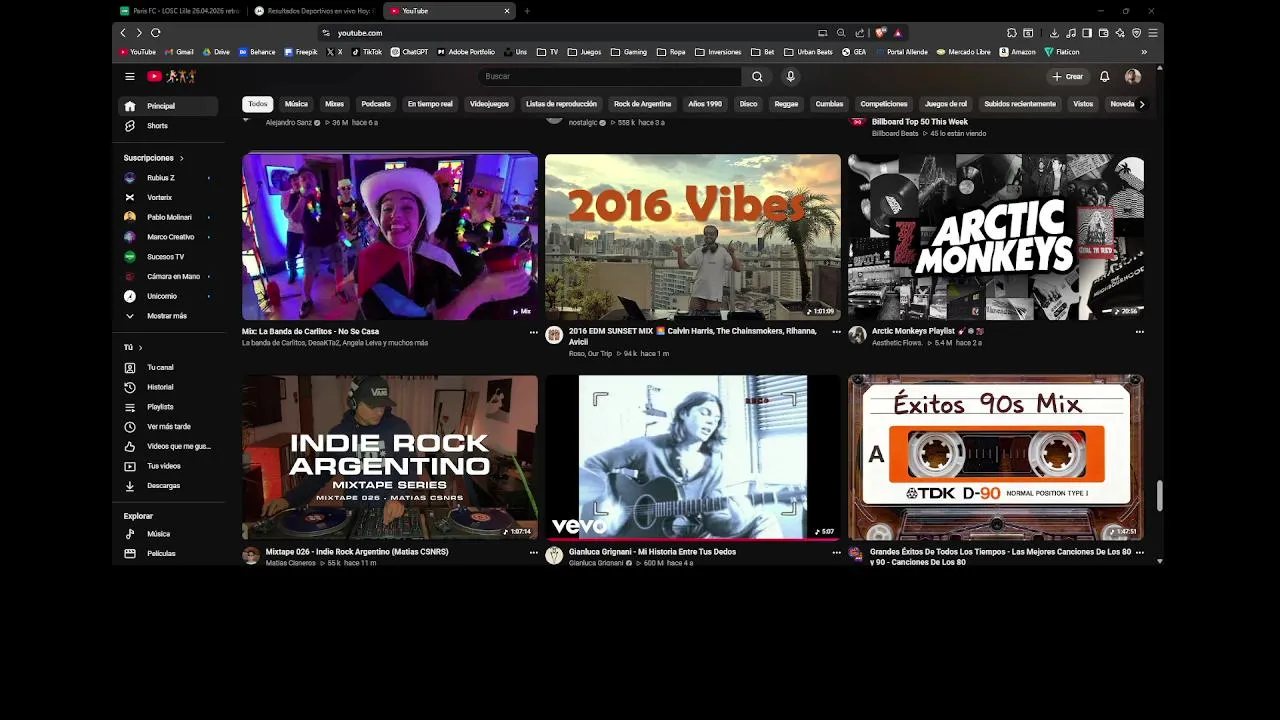Open Vortarix subscription channel
Image resolution: width=1280 pixels, height=720 pixels.
[168, 198]
